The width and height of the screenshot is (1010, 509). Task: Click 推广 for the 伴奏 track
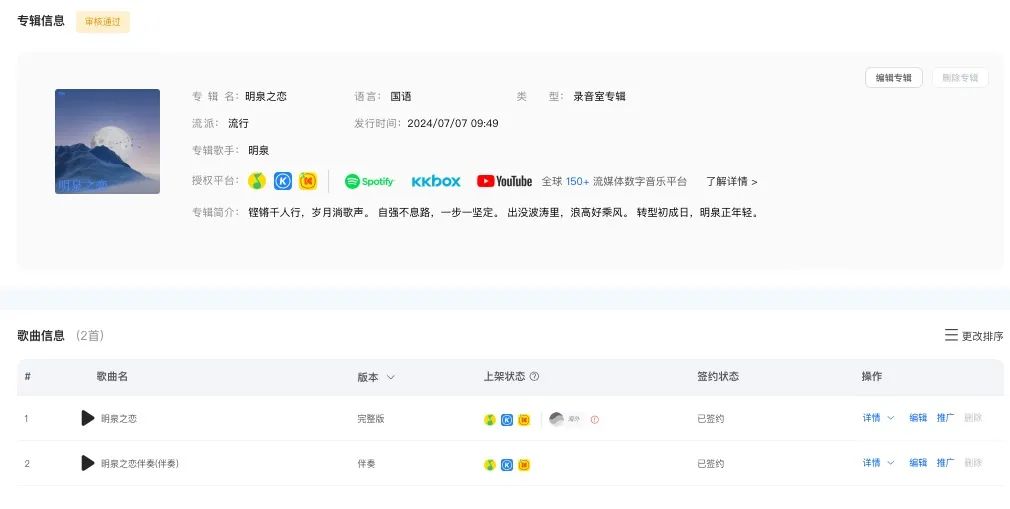pos(945,463)
